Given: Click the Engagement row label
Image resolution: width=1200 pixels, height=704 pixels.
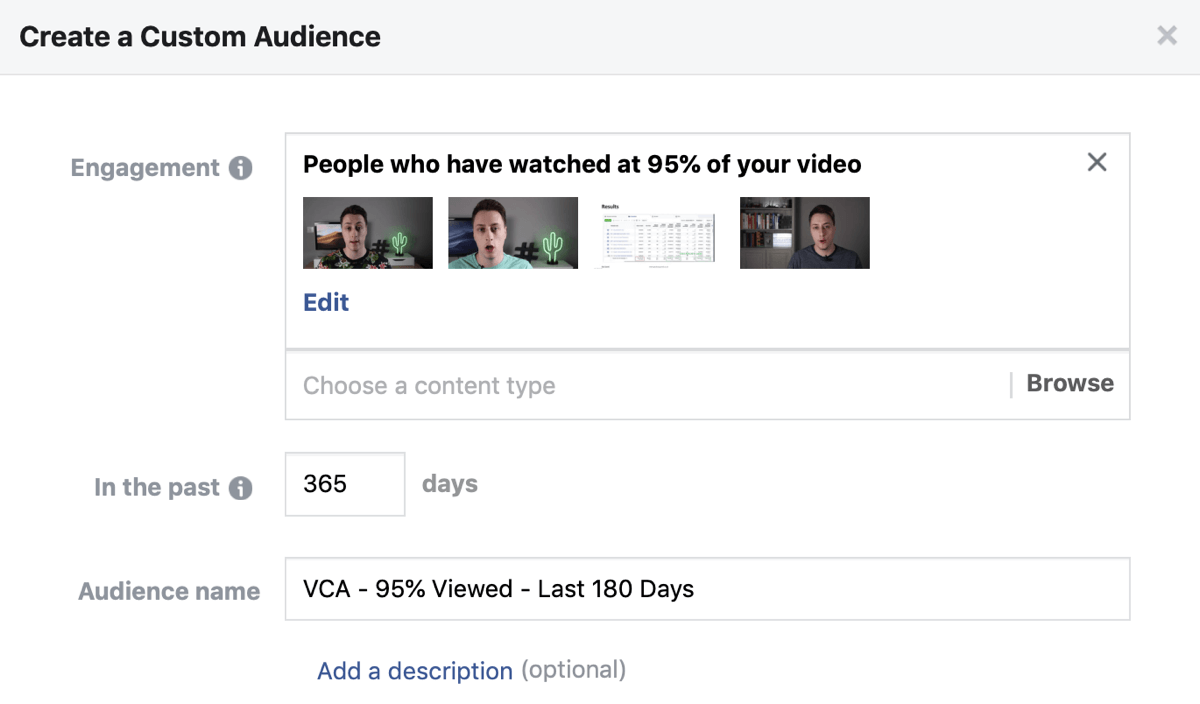Looking at the screenshot, I should point(144,167).
